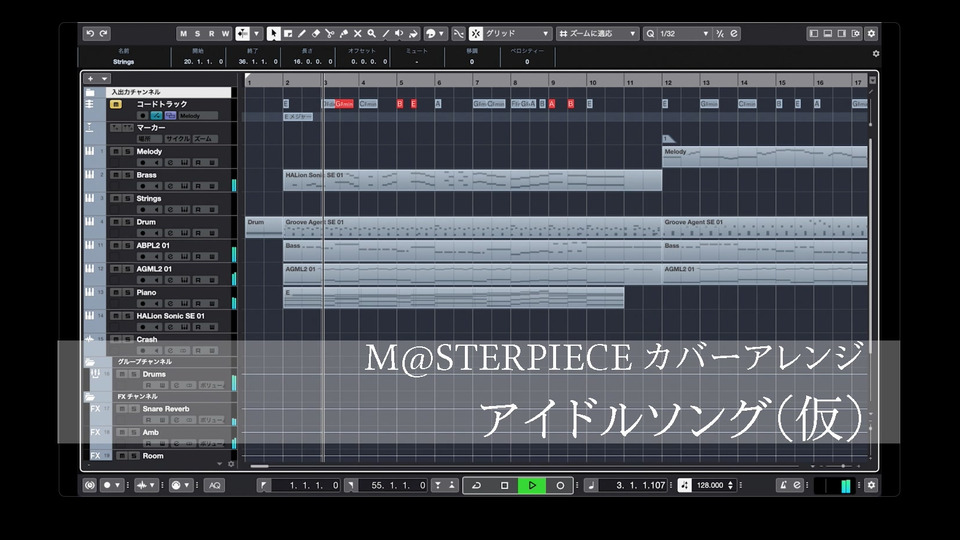Click the Undo arrow button
This screenshot has height=540, width=960.
point(90,33)
